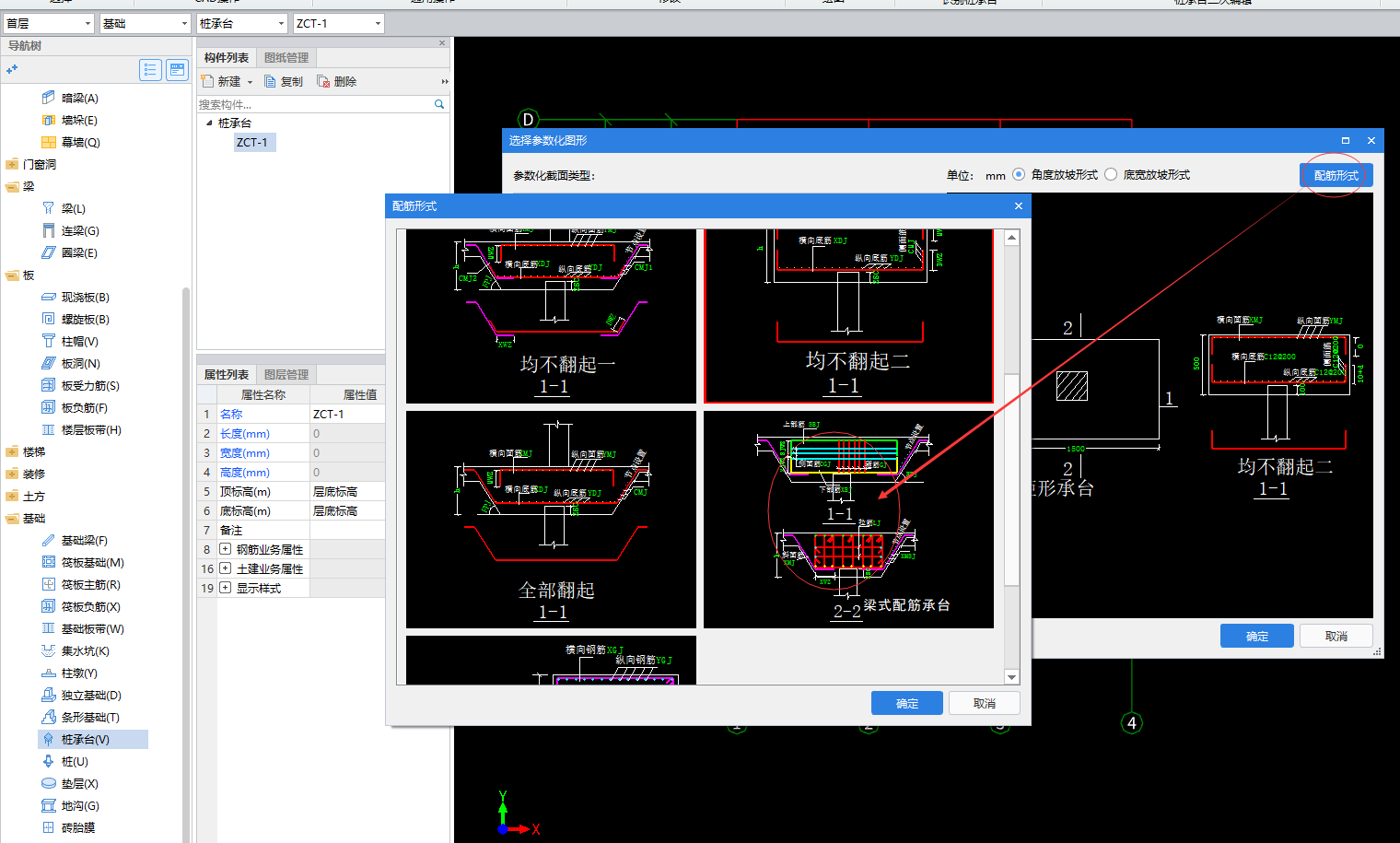Viewport: 1400px width, 843px height.
Task: Select 均不翻起一 reinforcement thumbnail
Action: point(551,316)
